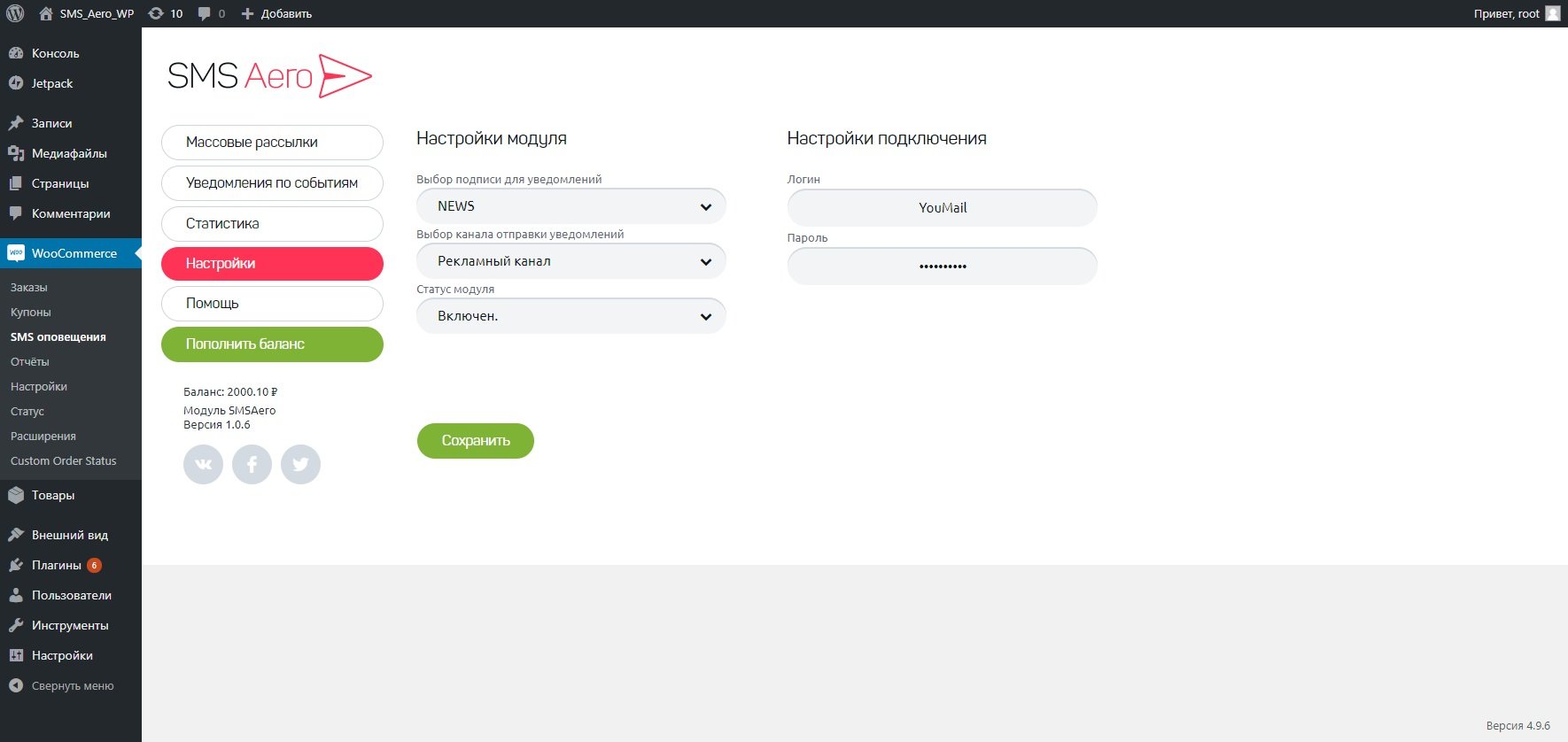The height and width of the screenshot is (742, 1568).
Task: Open the Медиафайлы media menu
Action: 71,153
